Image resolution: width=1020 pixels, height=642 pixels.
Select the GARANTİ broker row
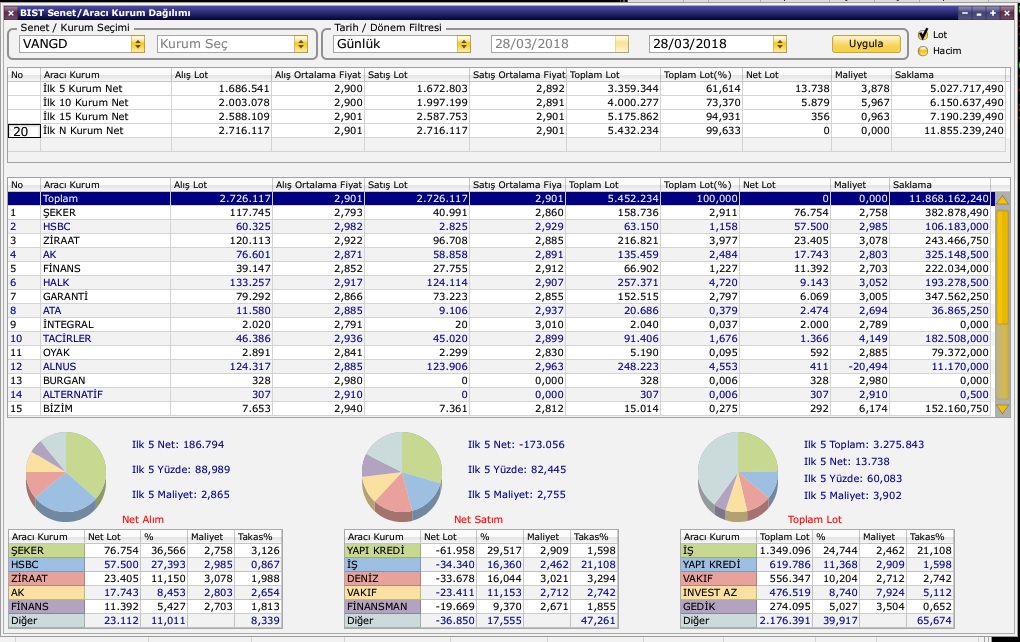pyautogui.click(x=500, y=296)
